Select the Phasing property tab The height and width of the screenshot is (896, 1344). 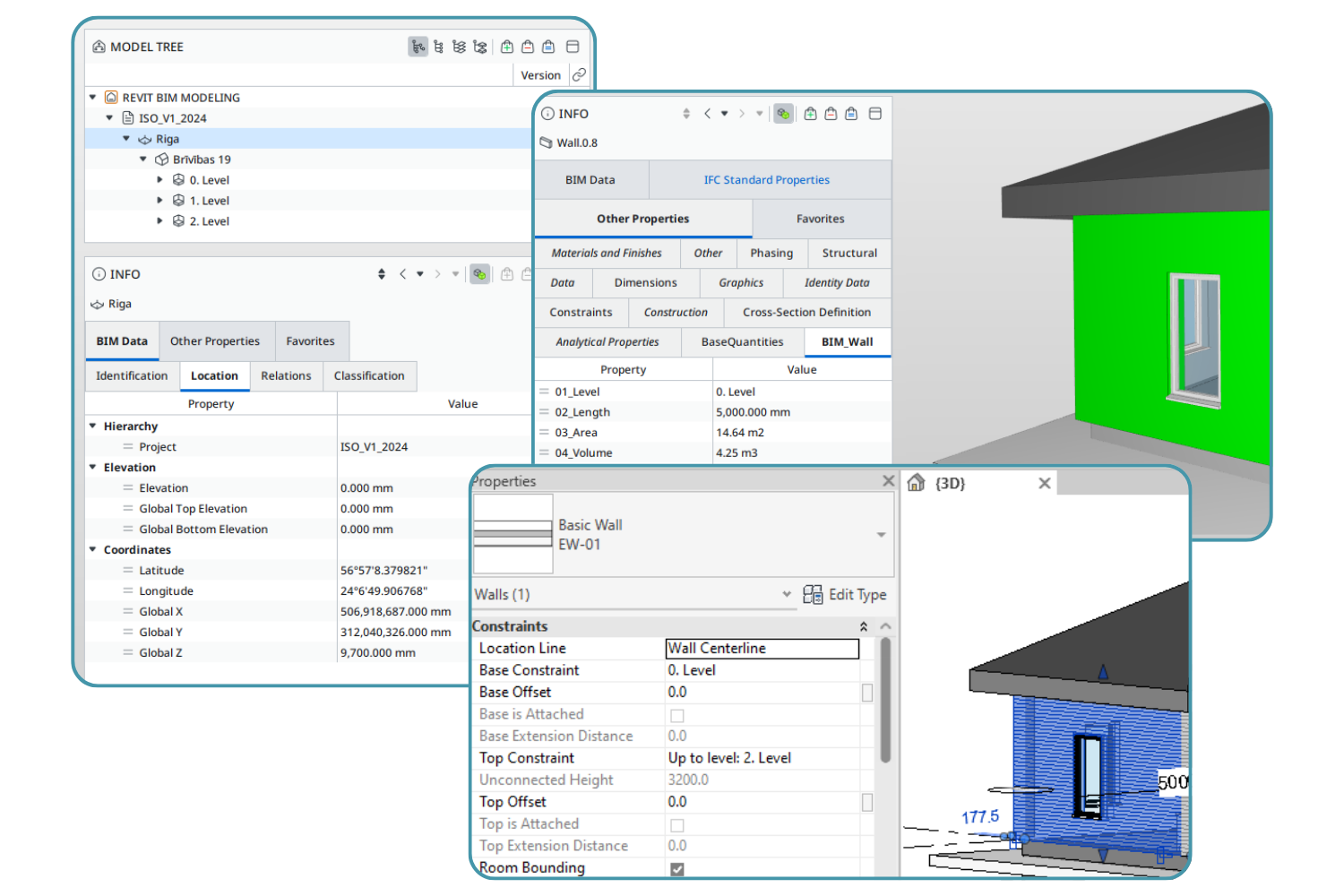pyautogui.click(x=771, y=254)
